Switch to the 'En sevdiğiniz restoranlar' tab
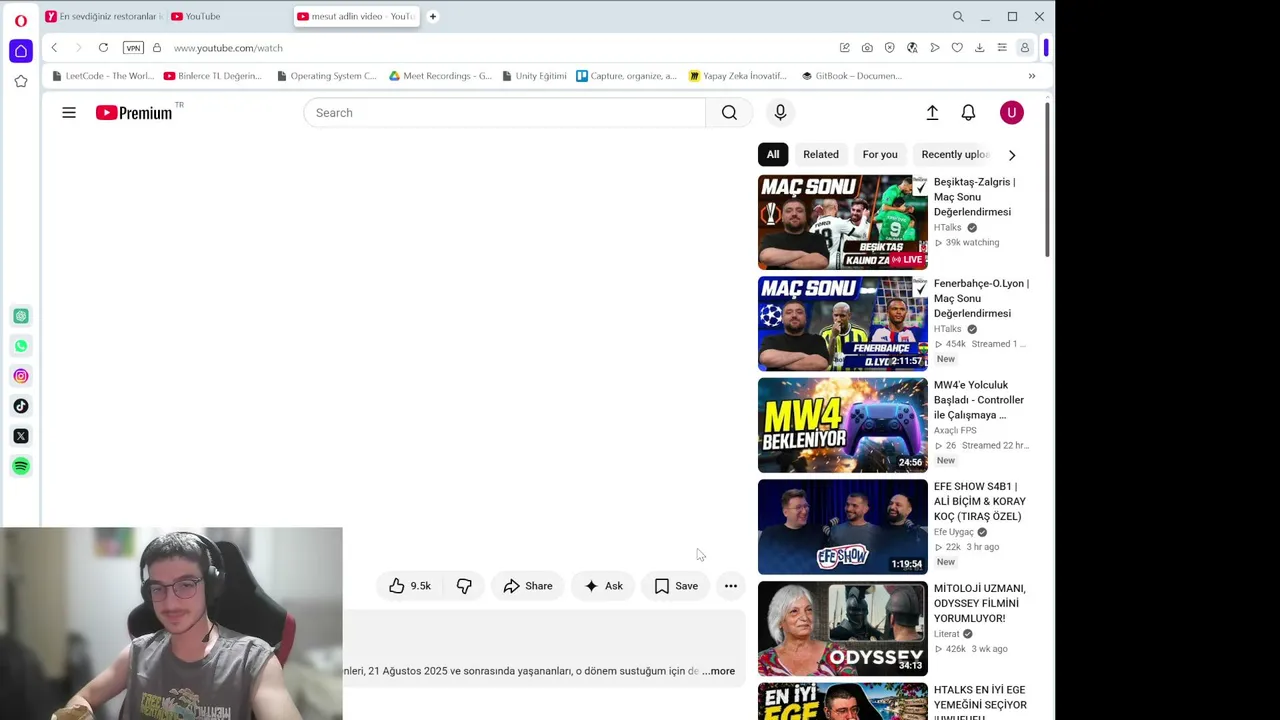The height and width of the screenshot is (720, 1280). coord(103,16)
